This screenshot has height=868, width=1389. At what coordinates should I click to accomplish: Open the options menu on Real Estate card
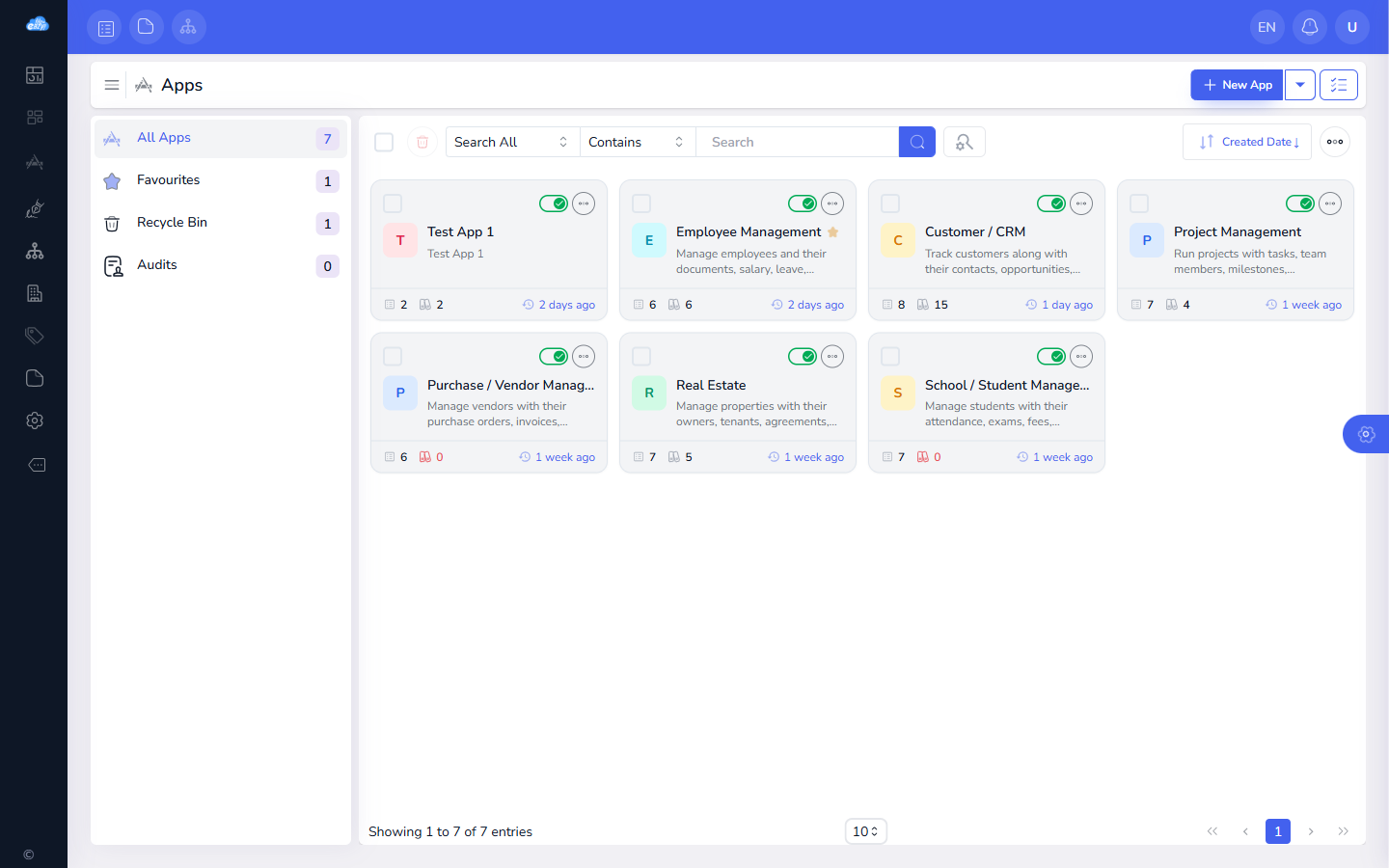pyautogui.click(x=832, y=357)
